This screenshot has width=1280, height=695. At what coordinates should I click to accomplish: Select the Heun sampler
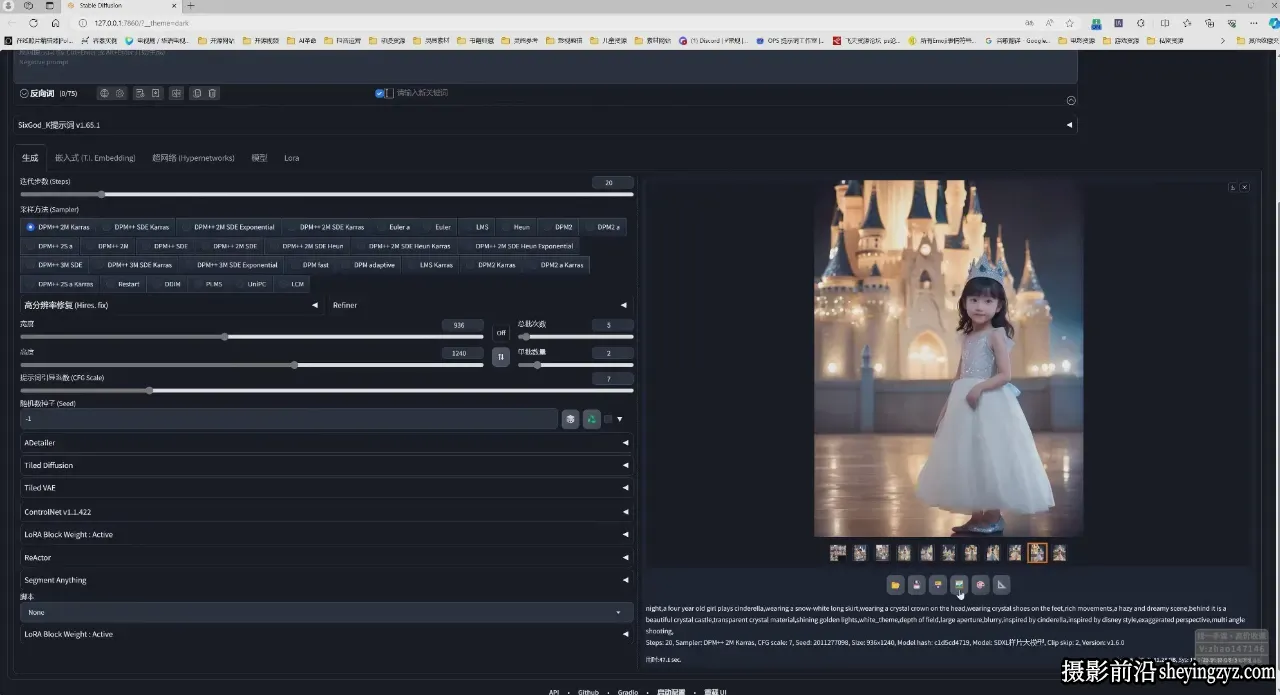(x=516, y=227)
